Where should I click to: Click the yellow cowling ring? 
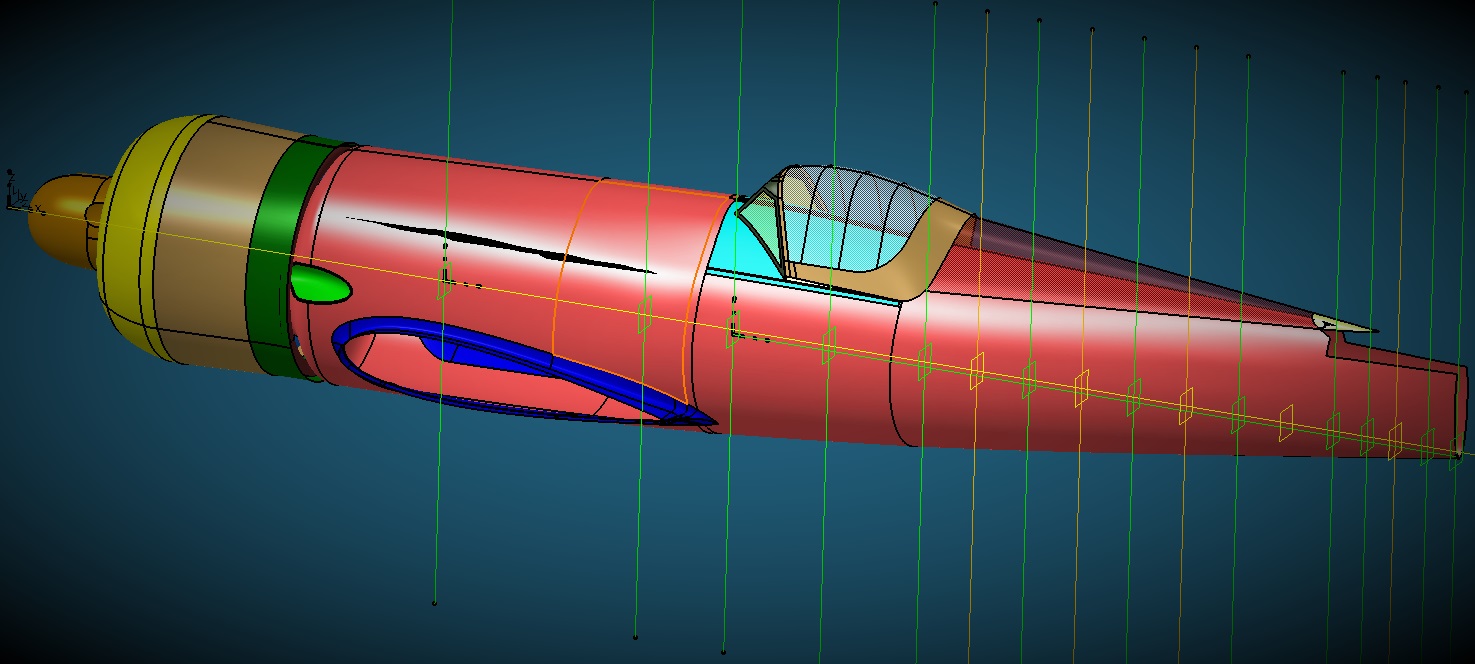(x=130, y=240)
